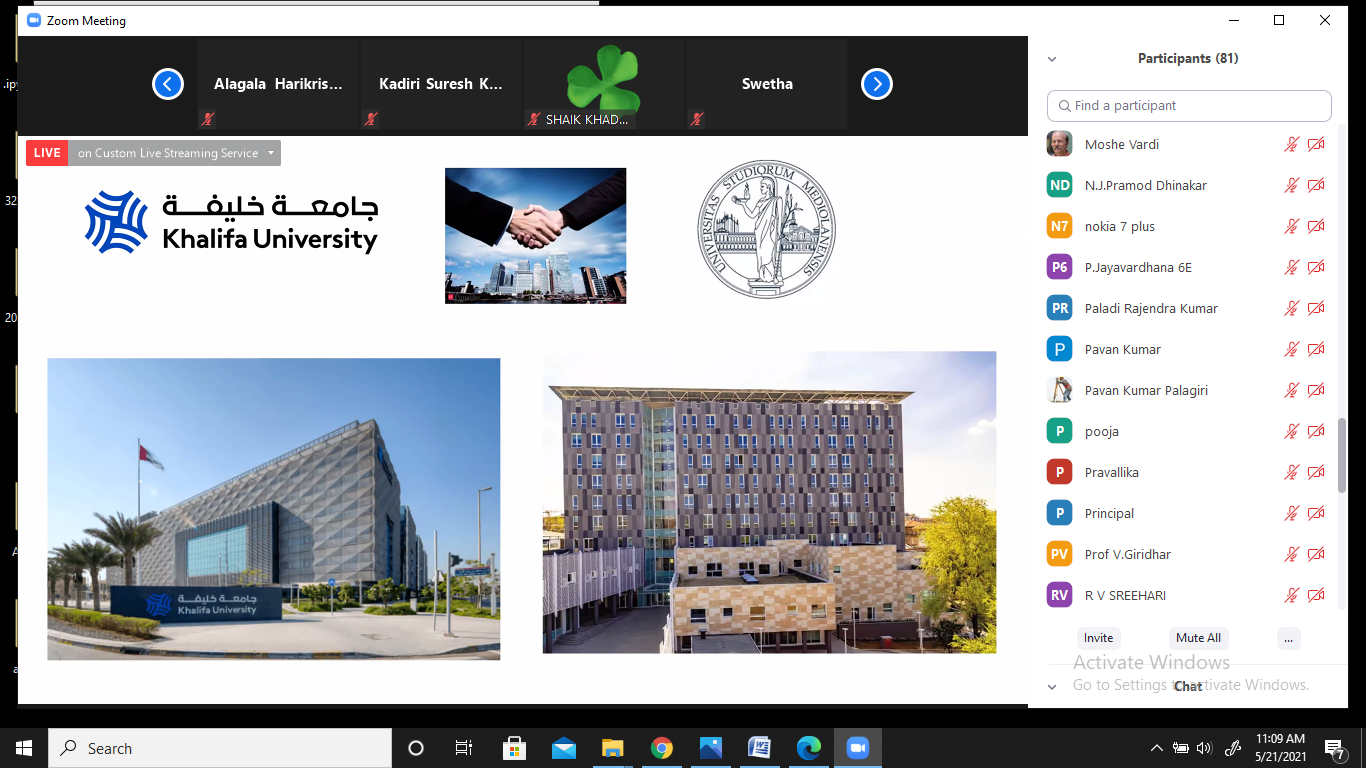Click Moshe Vardi's muted microphone icon
Viewport: 1366px width, 768px height.
[1292, 145]
